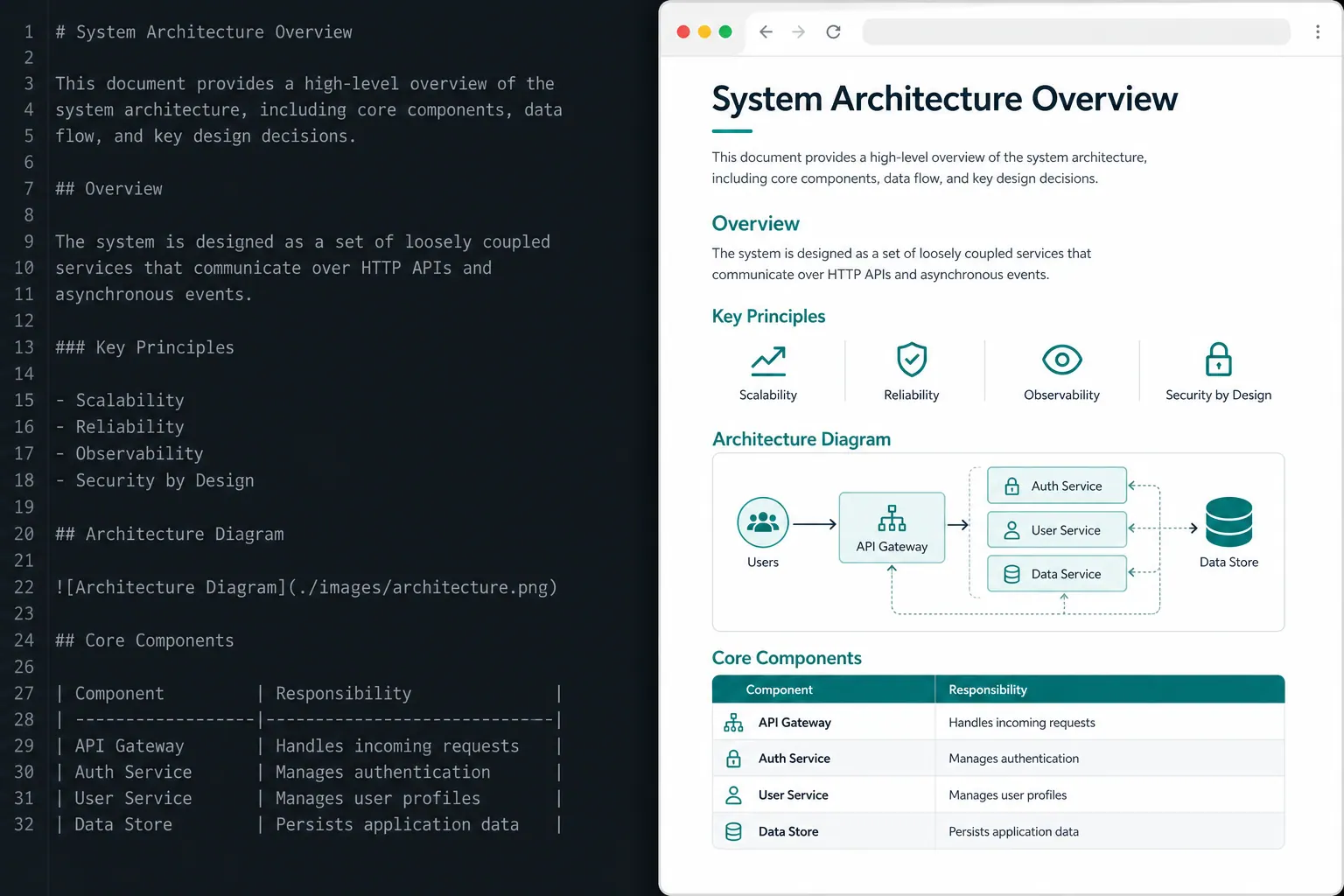The width and height of the screenshot is (1344, 896).
Task: Click the API Gateway table row icon
Action: pyautogui.click(x=733, y=723)
